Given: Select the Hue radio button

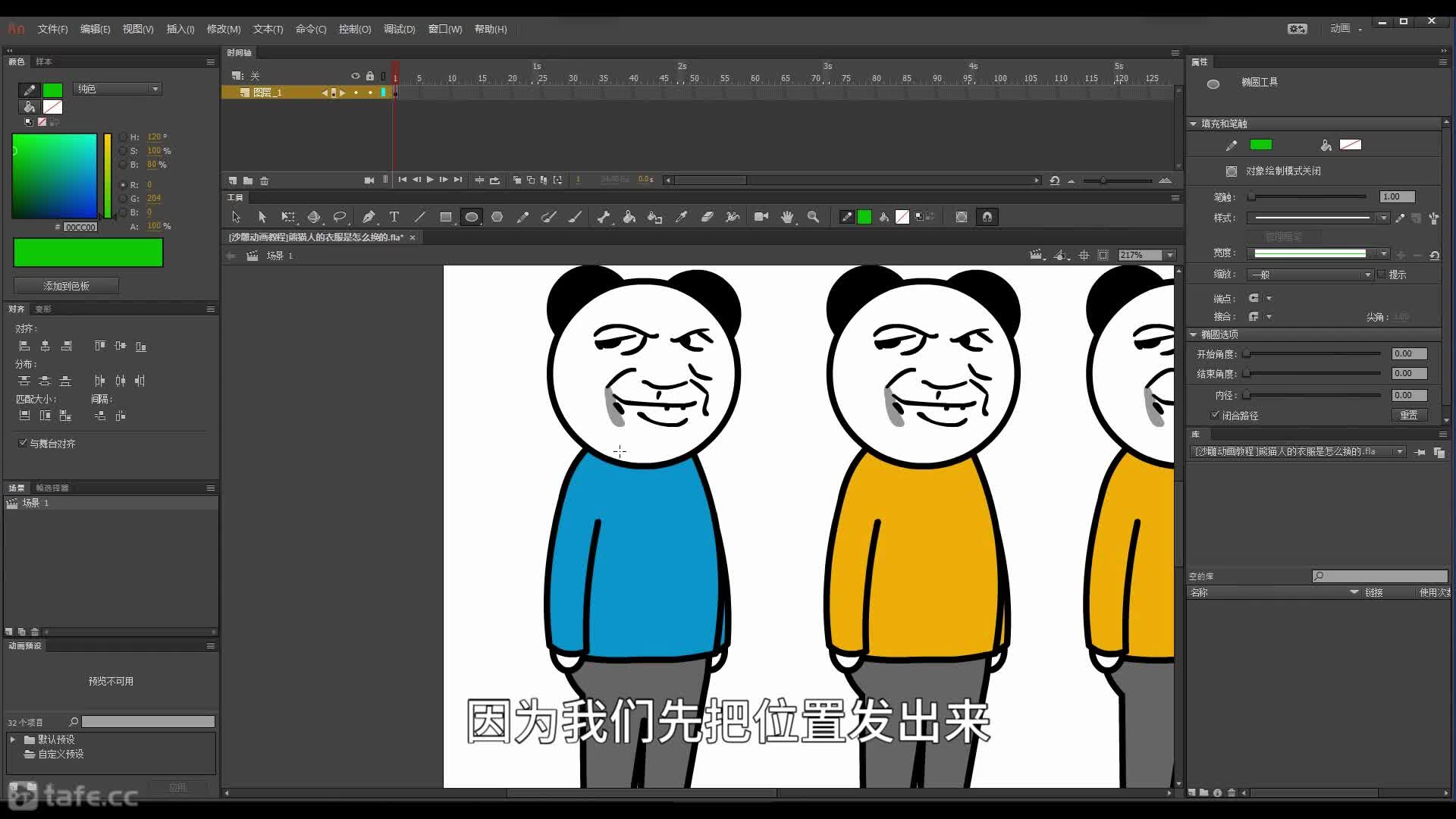Looking at the screenshot, I should [x=123, y=137].
